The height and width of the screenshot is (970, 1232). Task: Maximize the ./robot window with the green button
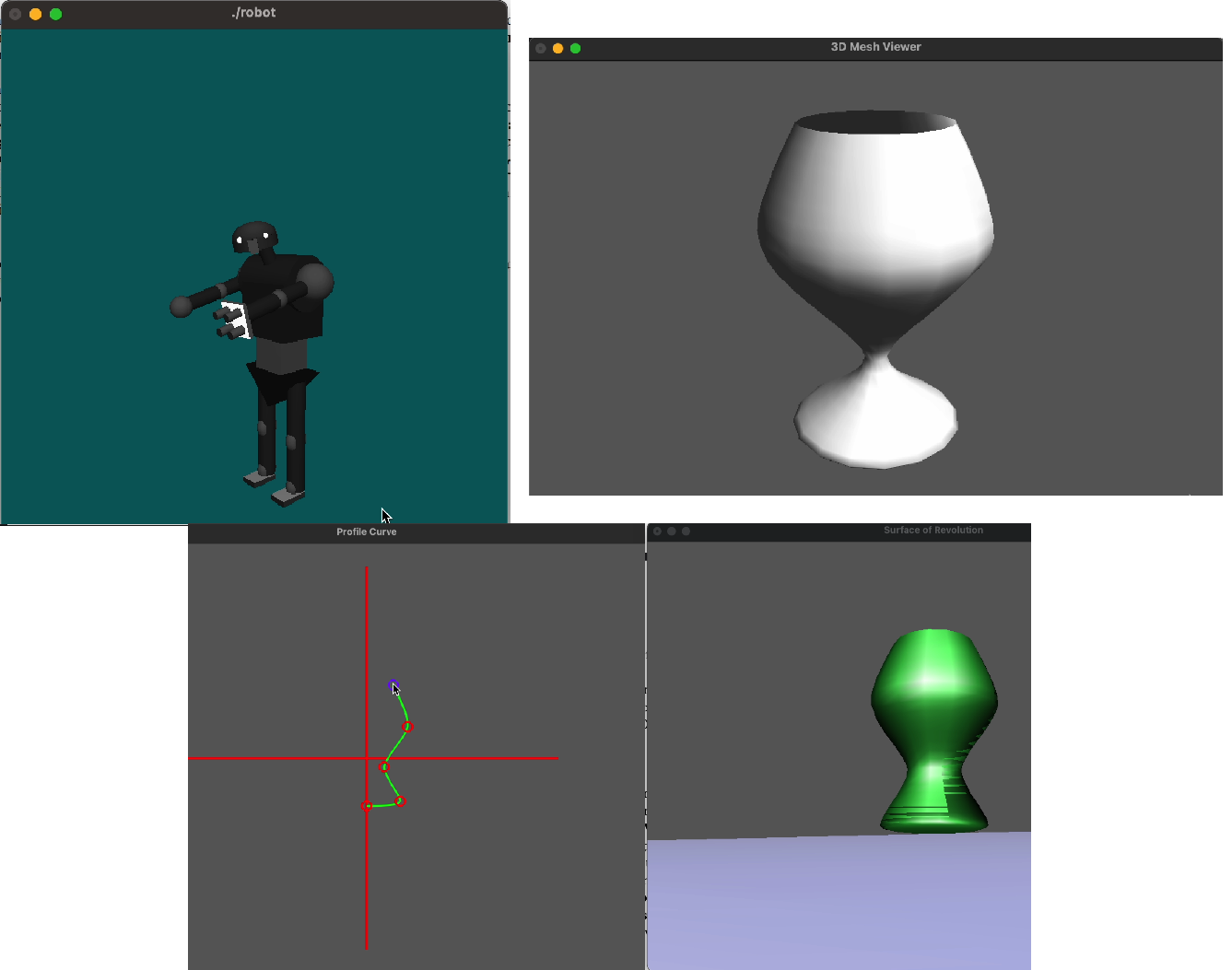point(55,14)
